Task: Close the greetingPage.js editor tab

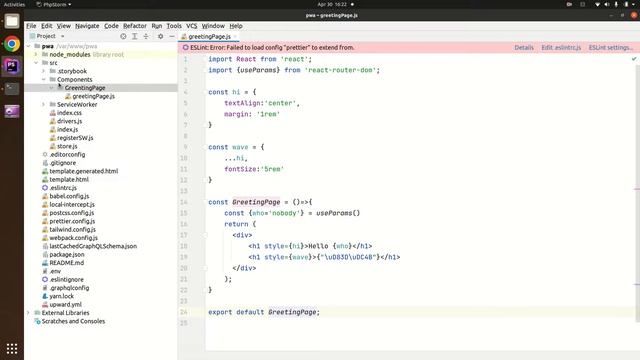Action: click(235, 36)
